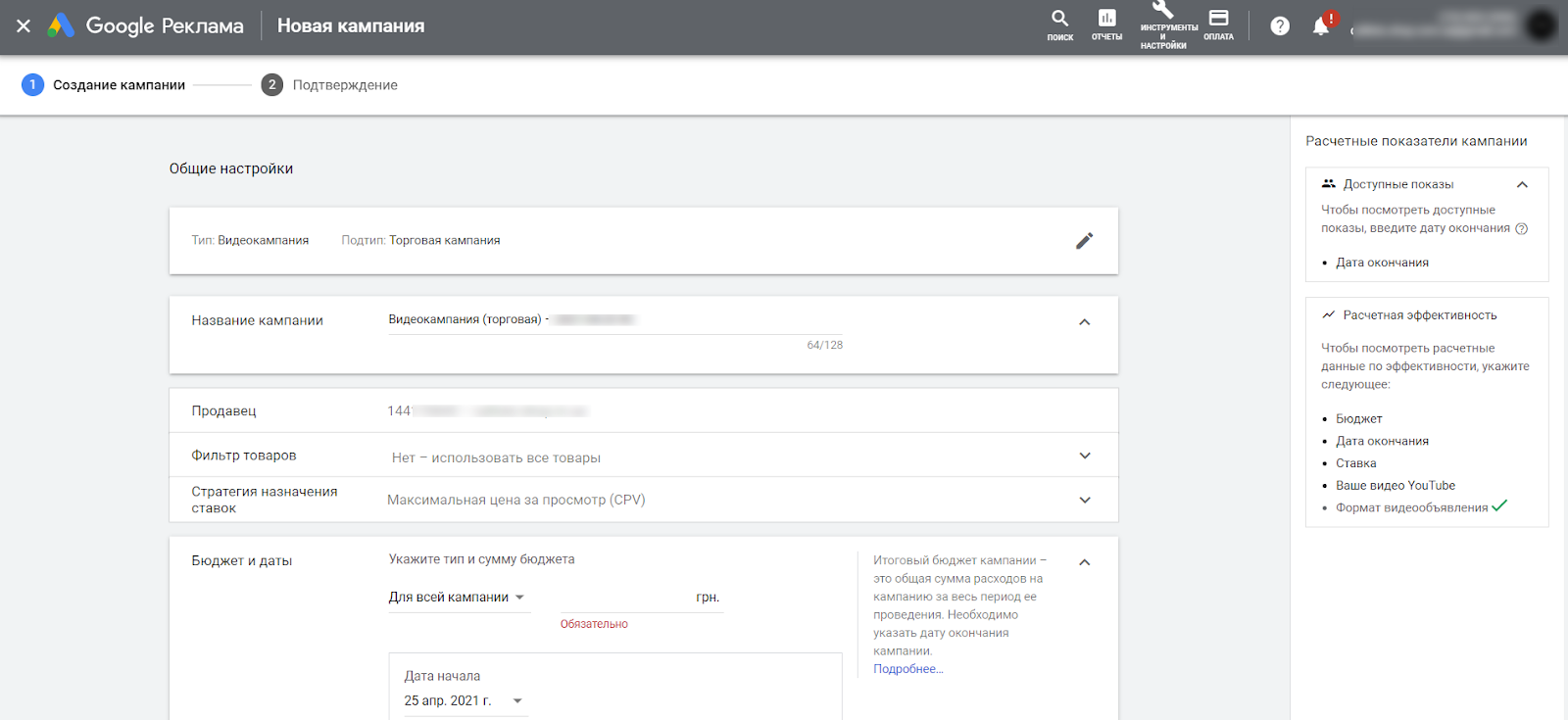The image size is (1568, 720).
Task: Open the notifications bell
Action: tap(1321, 26)
